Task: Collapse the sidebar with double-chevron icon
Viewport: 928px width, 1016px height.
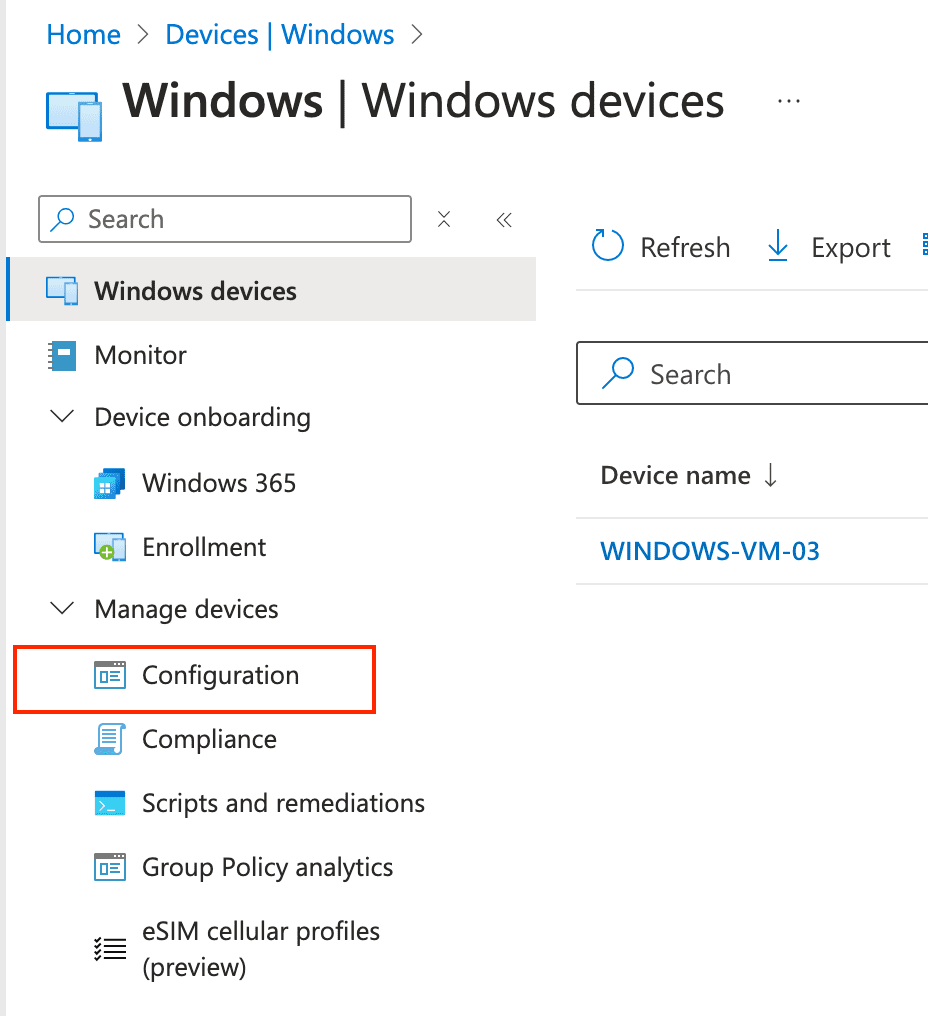Action: 504,219
